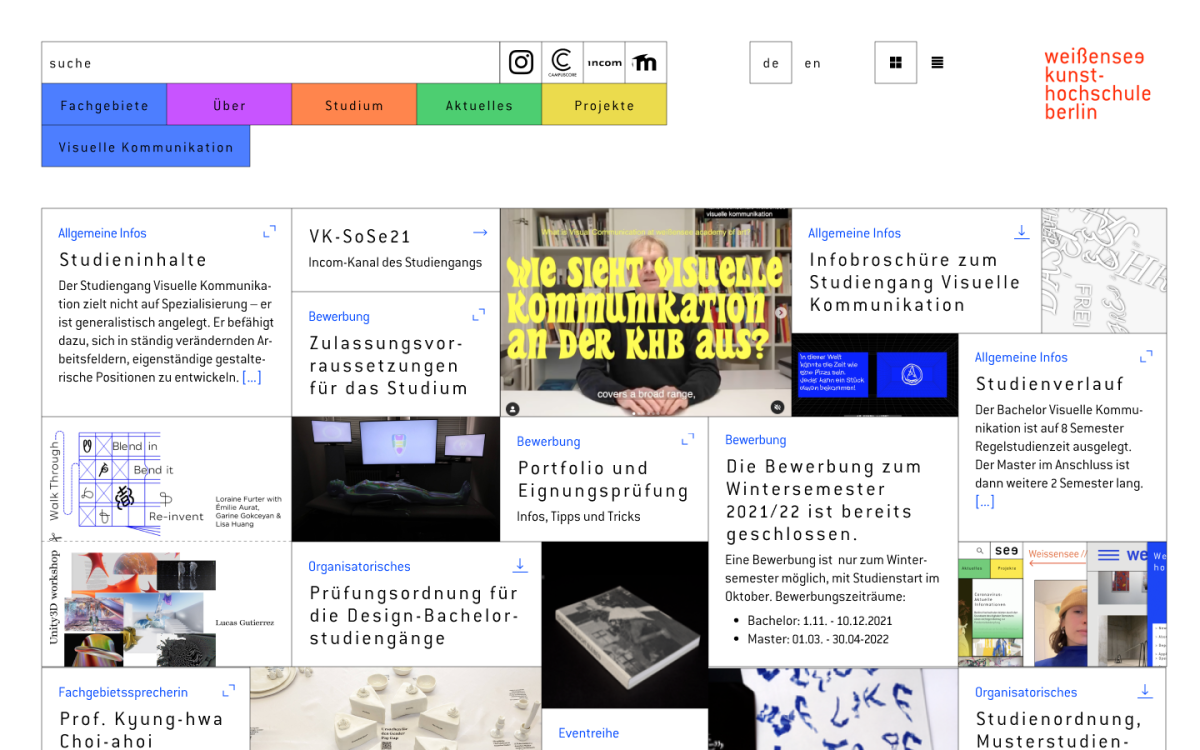The image size is (1200, 750).
Task: Unmute the video with the speaker icon
Action: click(777, 407)
